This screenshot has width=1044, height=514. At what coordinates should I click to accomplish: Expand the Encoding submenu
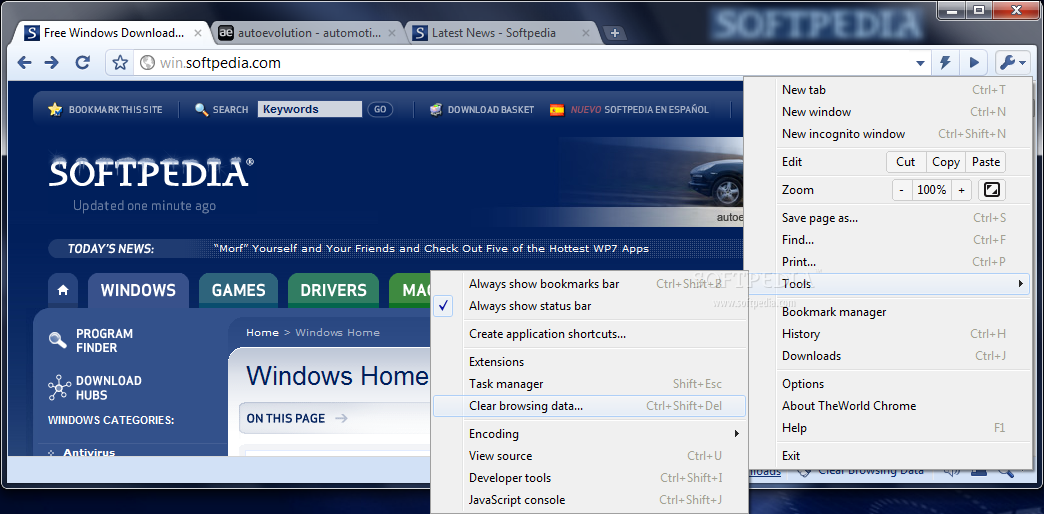[x=589, y=434]
